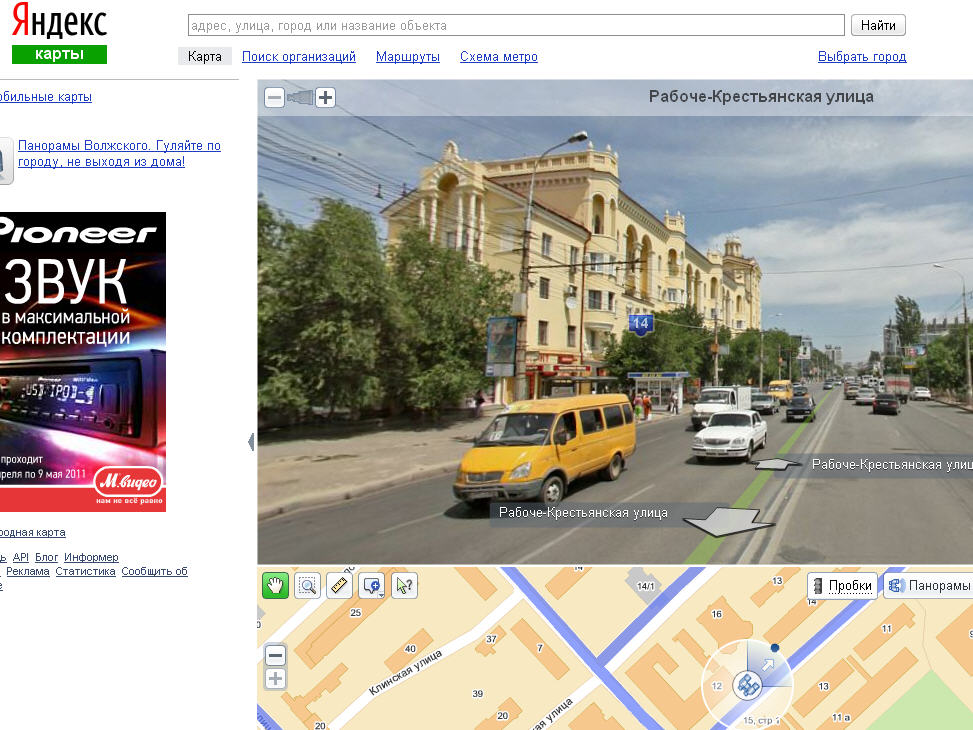The height and width of the screenshot is (730, 973).
Task: Zoom out the map with minus button
Action: point(276,655)
